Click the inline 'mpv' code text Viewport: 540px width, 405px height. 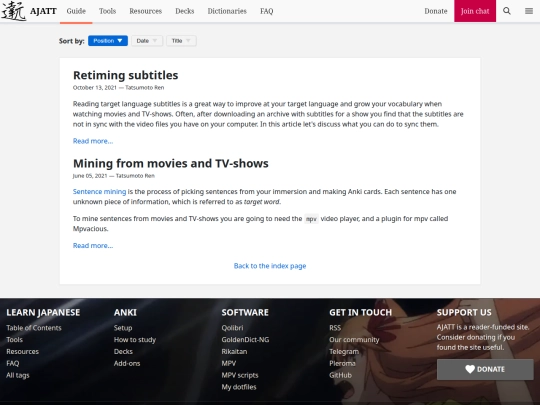[311, 219]
